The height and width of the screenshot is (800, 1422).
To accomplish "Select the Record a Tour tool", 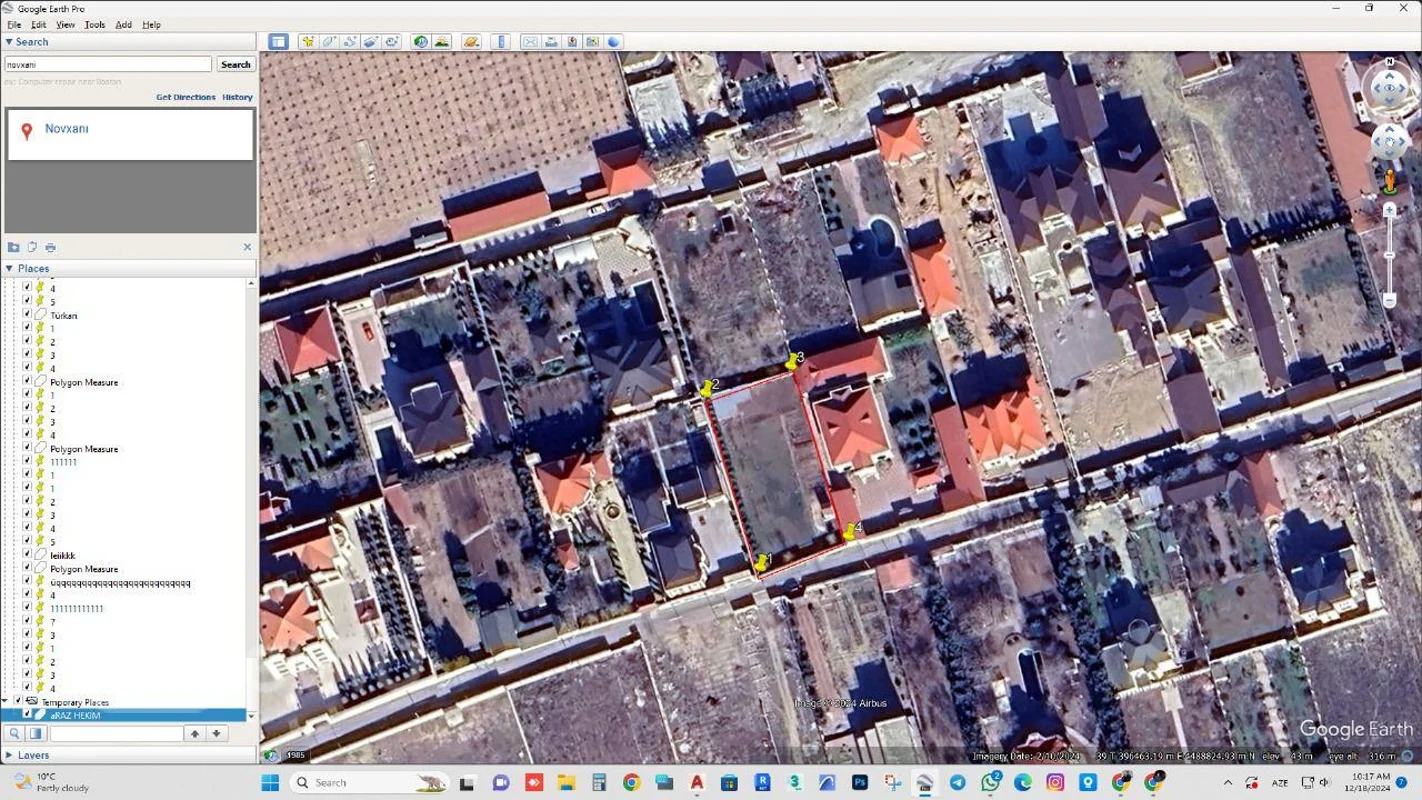I will 392,42.
